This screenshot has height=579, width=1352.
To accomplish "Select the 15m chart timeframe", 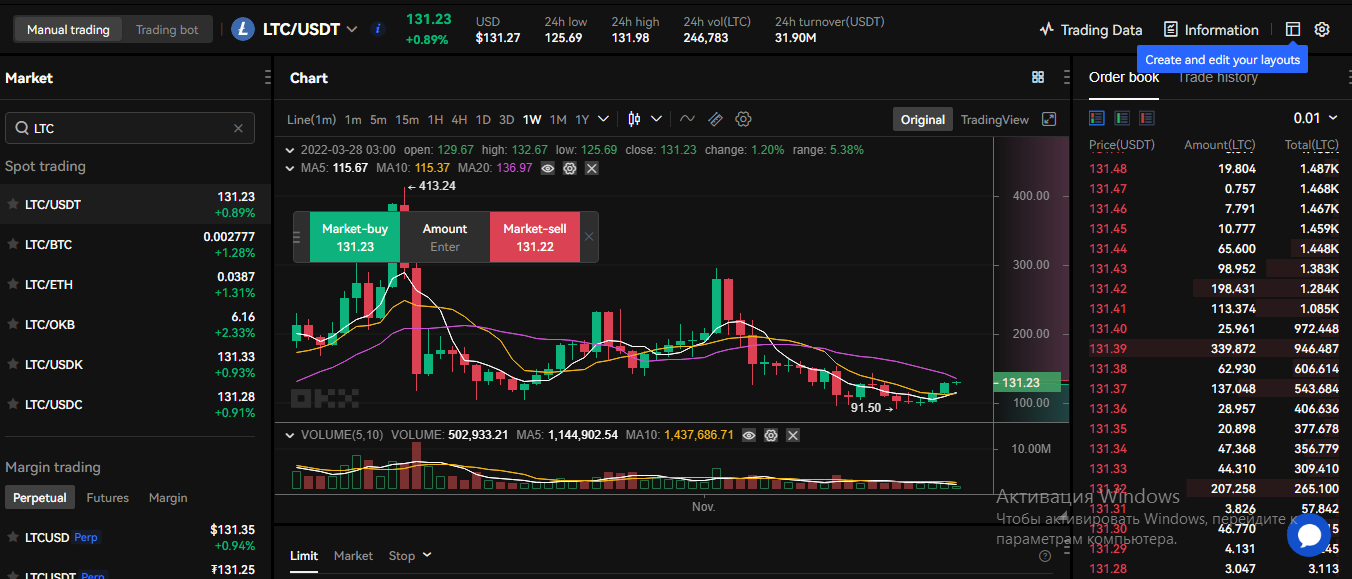I will click(x=407, y=119).
